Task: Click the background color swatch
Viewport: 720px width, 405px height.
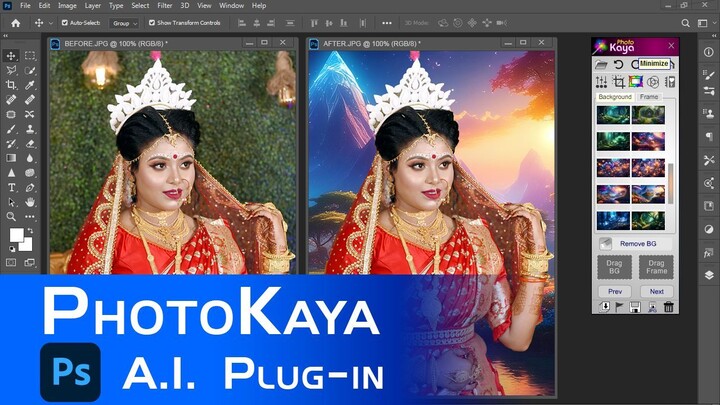Action: 27,245
